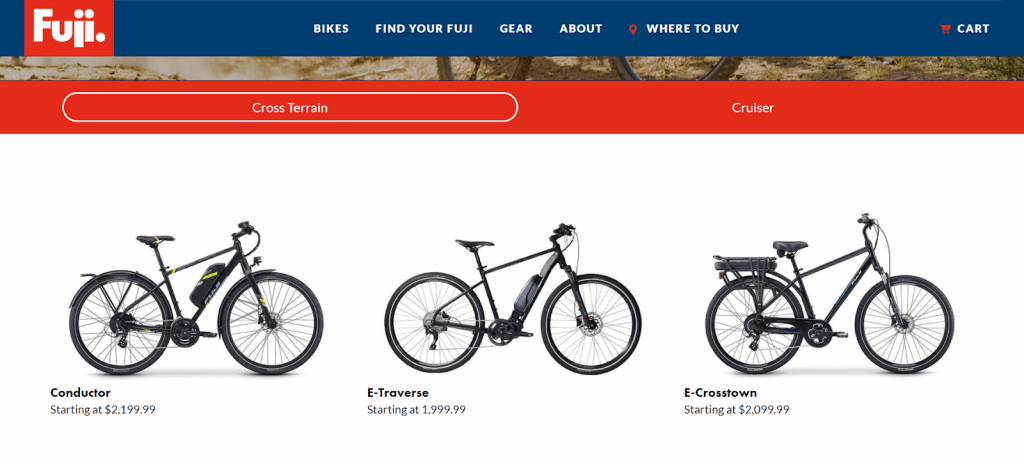Switch to the Cruiser tab

point(752,108)
